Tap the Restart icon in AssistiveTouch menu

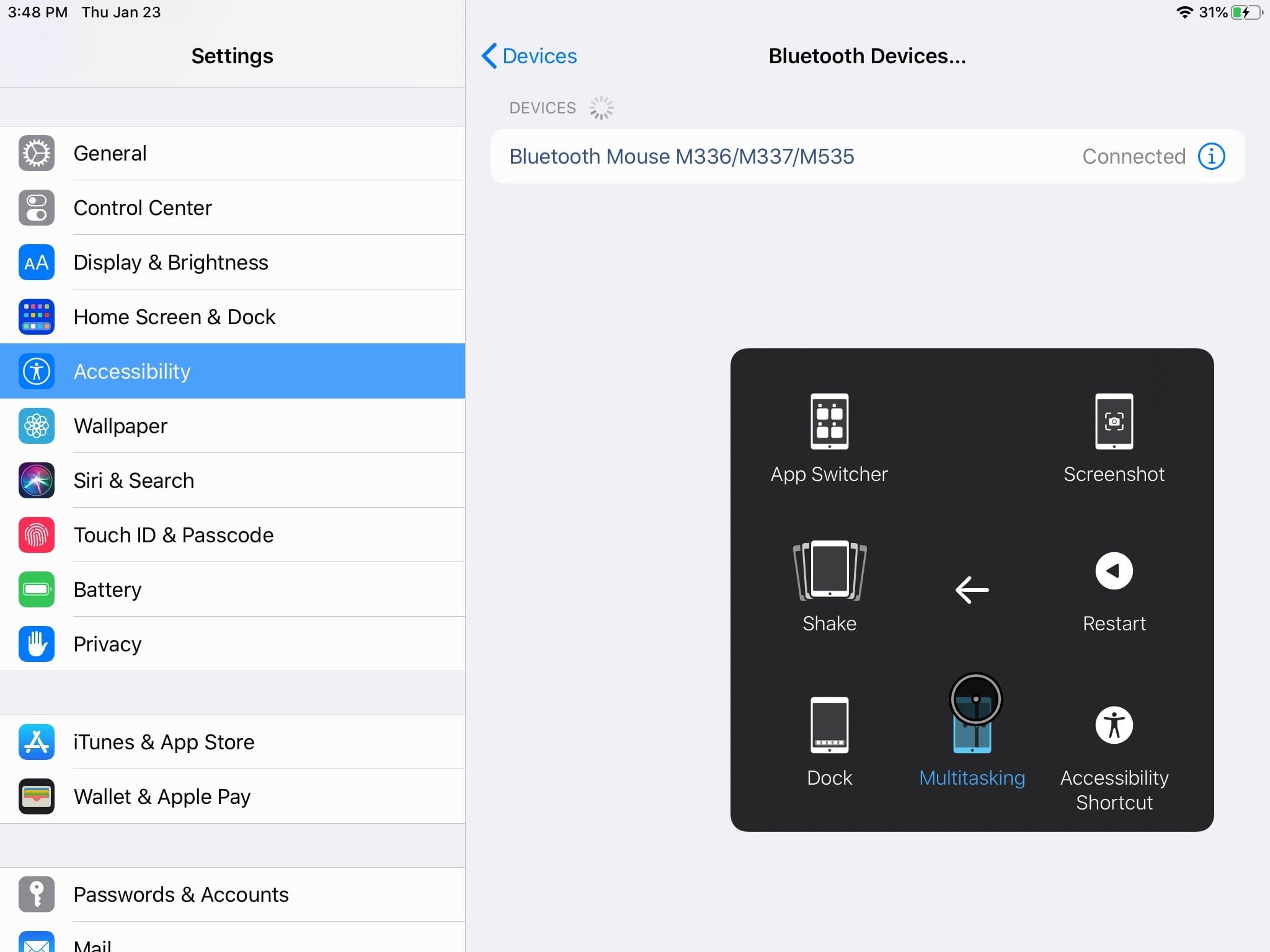pos(1114,571)
